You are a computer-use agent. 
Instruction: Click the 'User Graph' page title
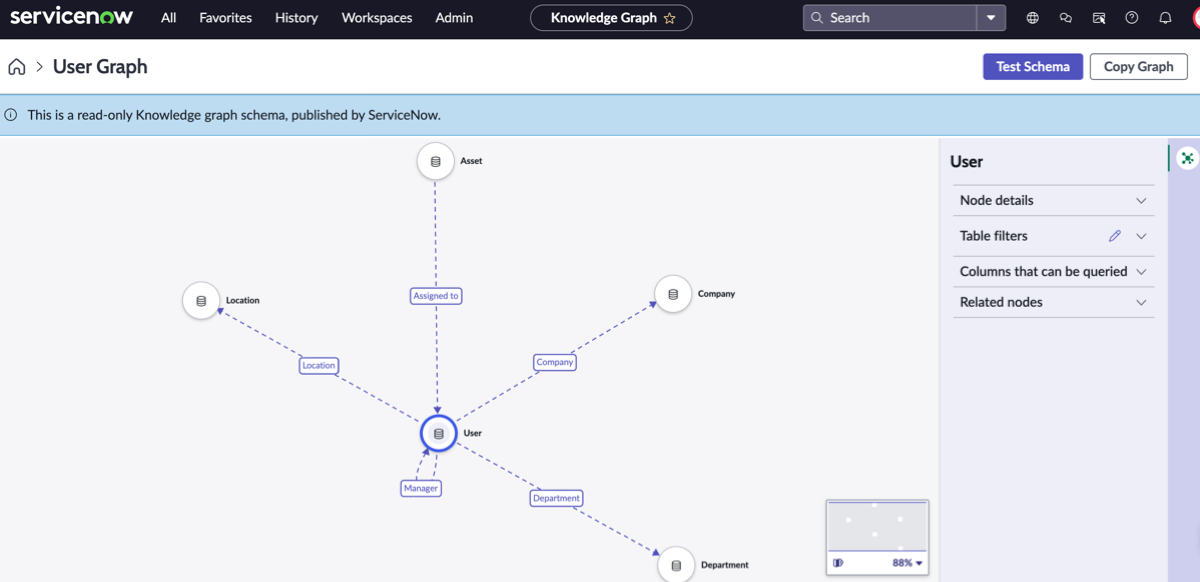[100, 67]
